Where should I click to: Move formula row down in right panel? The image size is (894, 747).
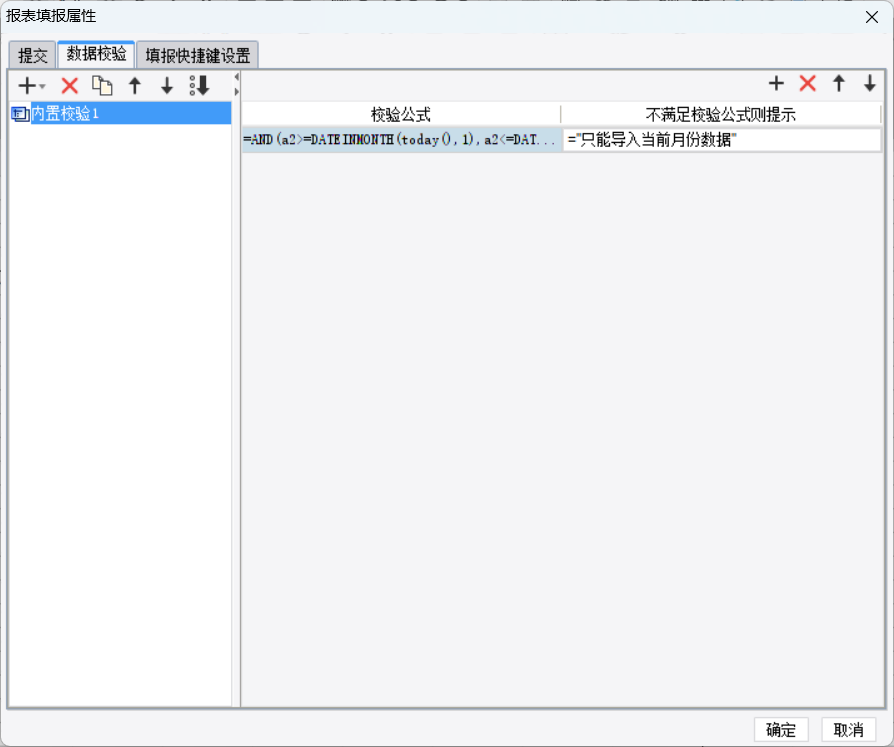[869, 83]
